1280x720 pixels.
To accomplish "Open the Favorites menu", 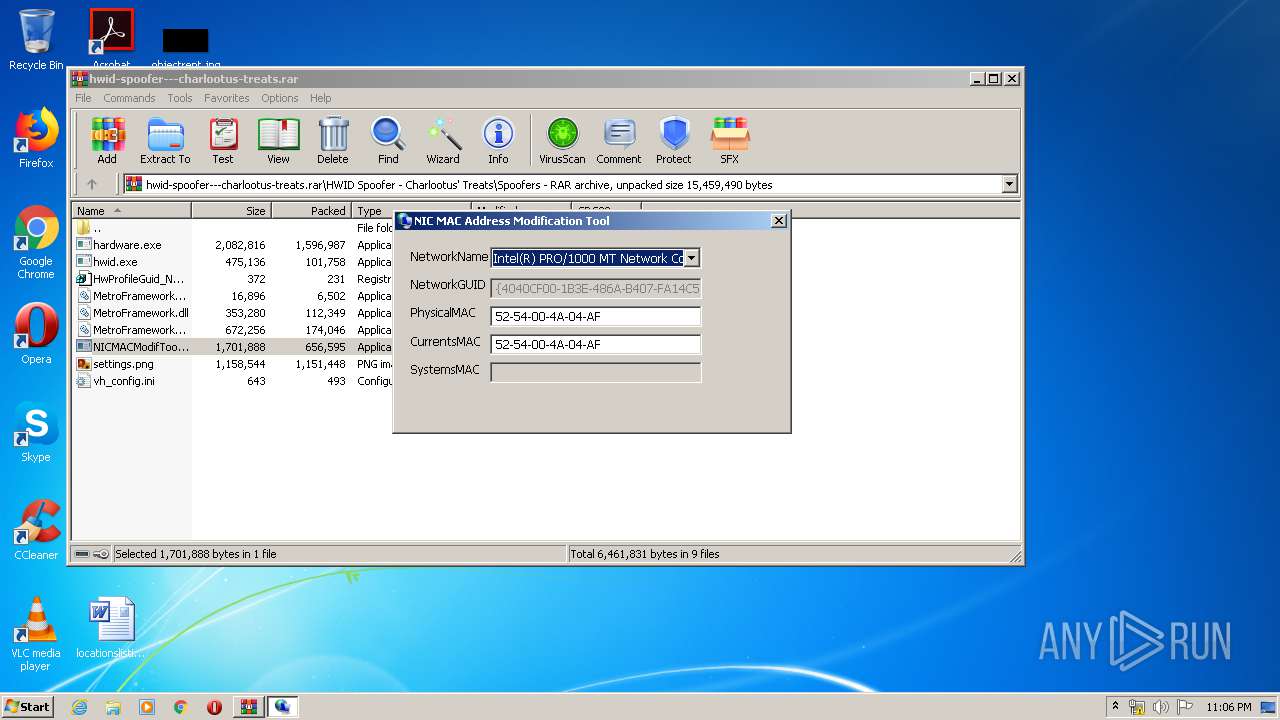I will point(227,98).
